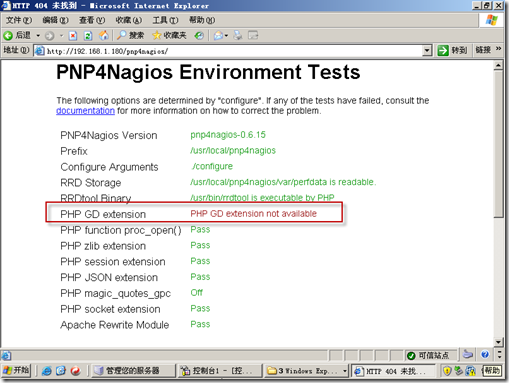The image size is (509, 383).
Task: Open the Search (搜索) toolbar button
Action: 130,35
